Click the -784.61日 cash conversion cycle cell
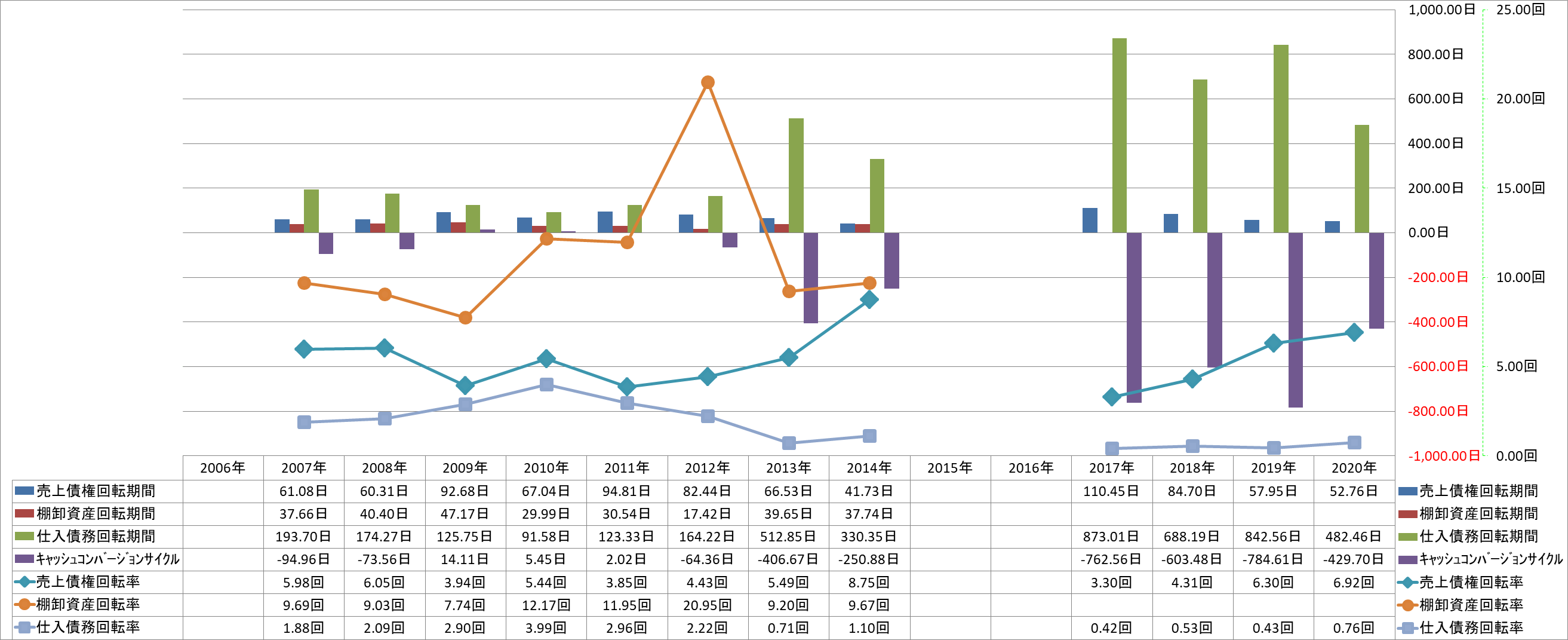Screen dimensions: 1568x640 pyautogui.click(x=1273, y=559)
